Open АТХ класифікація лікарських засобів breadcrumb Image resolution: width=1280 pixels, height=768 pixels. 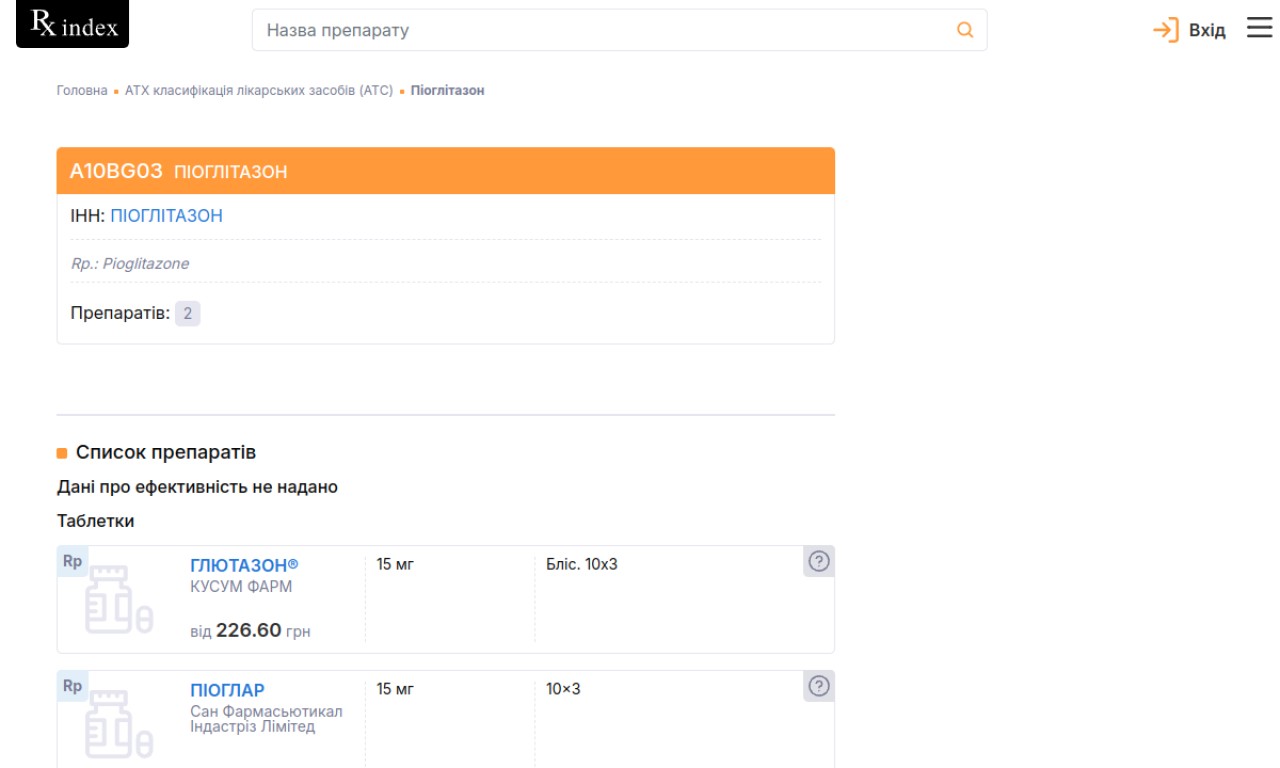[x=259, y=90]
